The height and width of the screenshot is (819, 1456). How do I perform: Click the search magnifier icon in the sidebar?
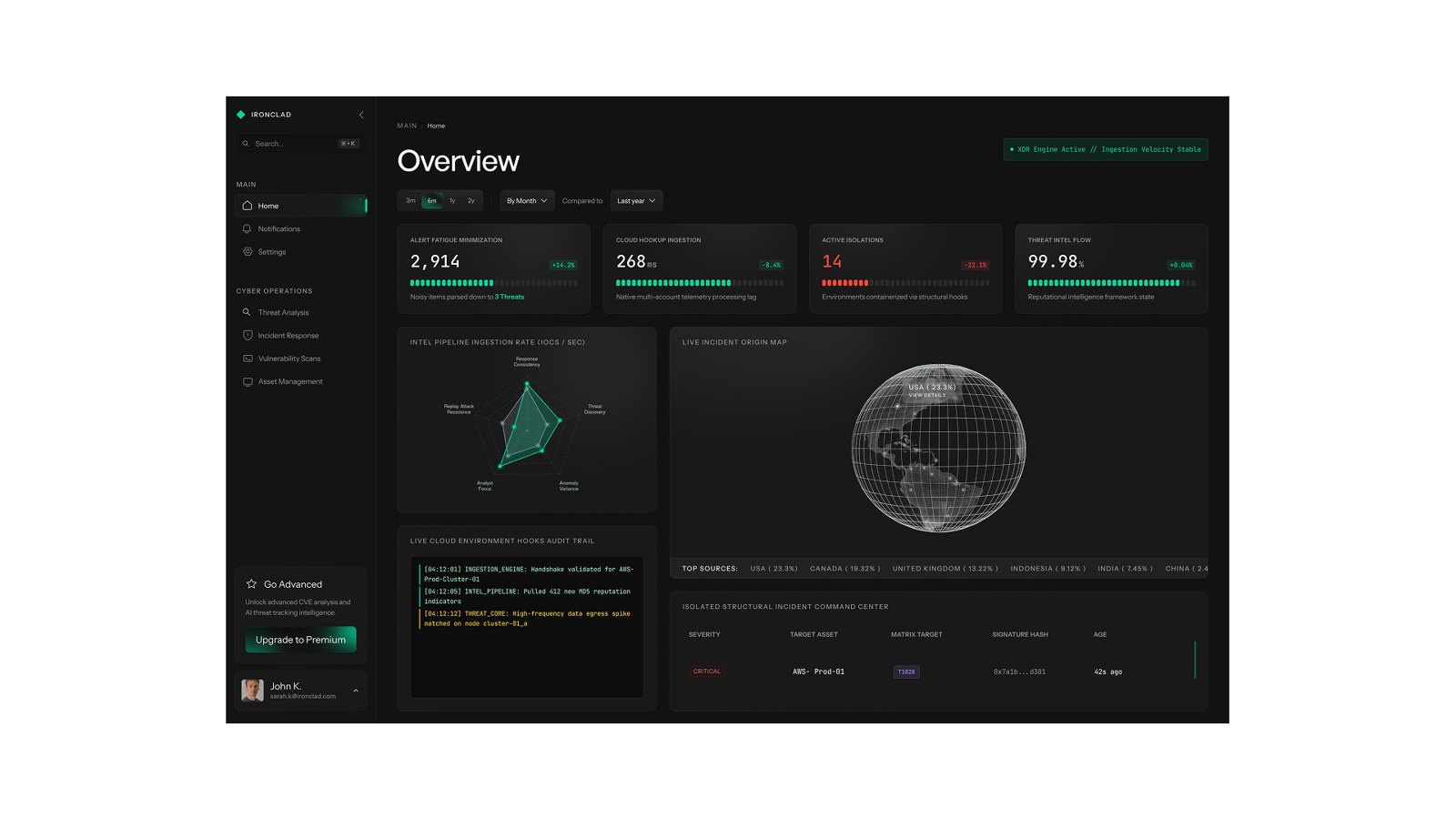[x=246, y=144]
